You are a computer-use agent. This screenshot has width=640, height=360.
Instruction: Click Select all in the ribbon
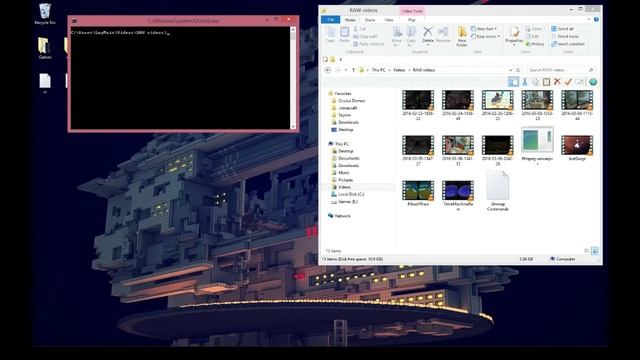tap(563, 29)
